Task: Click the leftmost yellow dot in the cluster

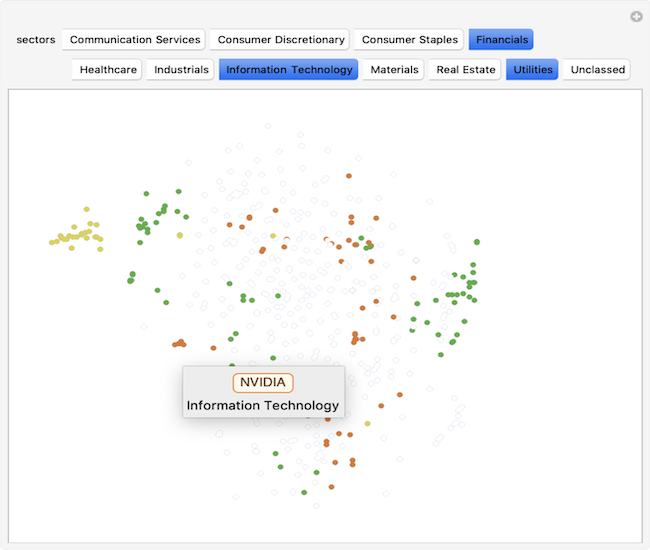Action: coord(53,242)
